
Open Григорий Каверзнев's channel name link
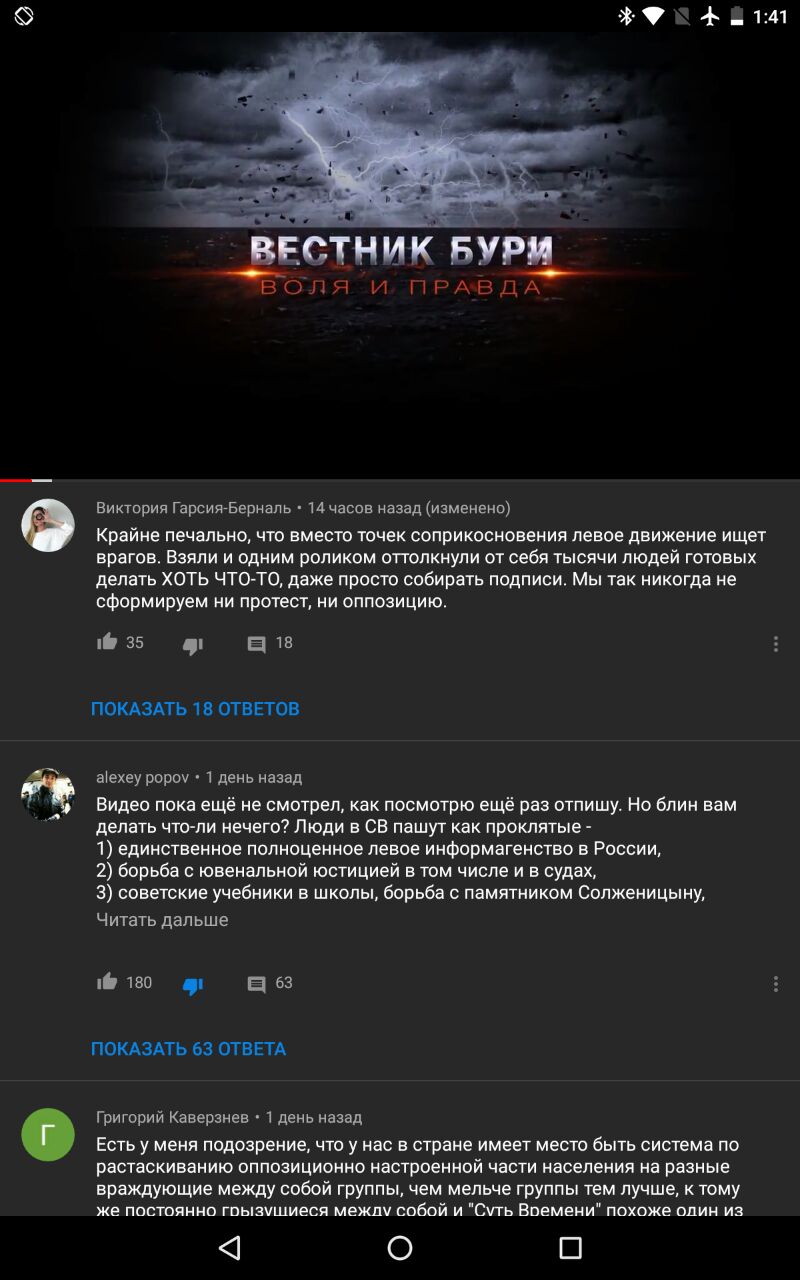coord(172,1117)
